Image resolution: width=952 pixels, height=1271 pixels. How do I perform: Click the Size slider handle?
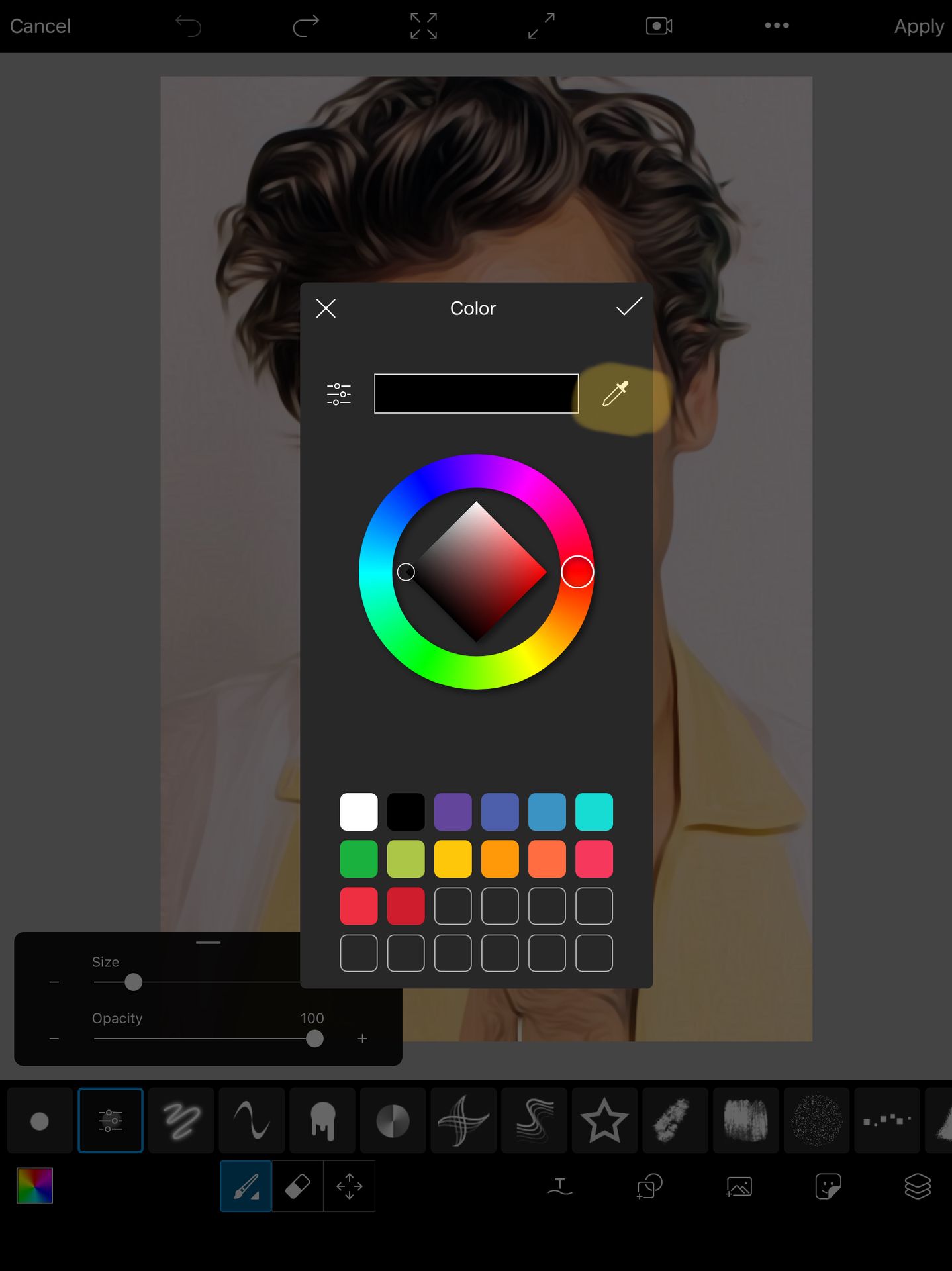(x=133, y=982)
